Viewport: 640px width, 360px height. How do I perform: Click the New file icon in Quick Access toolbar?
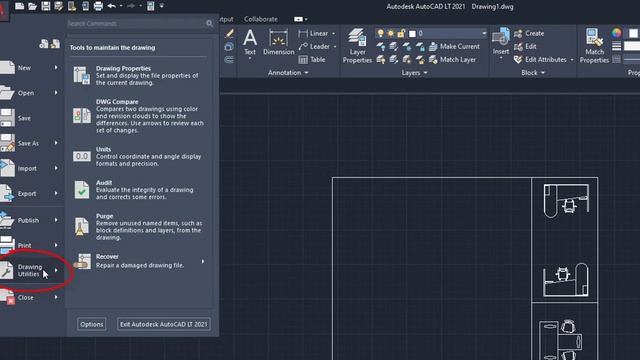[x=19, y=6]
